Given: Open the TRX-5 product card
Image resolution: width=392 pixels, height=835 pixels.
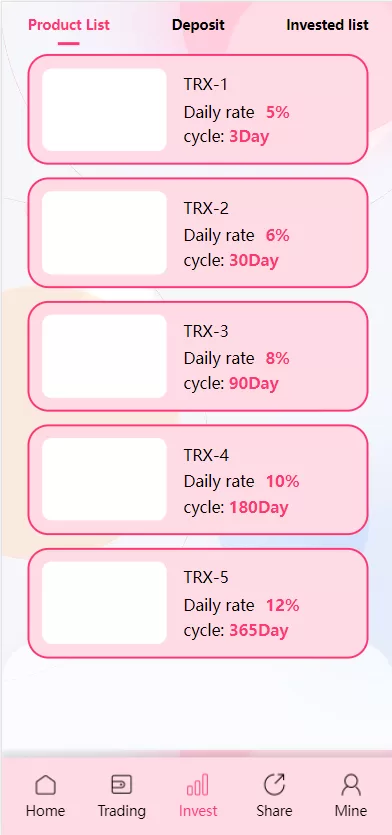Looking at the screenshot, I should [x=198, y=603].
